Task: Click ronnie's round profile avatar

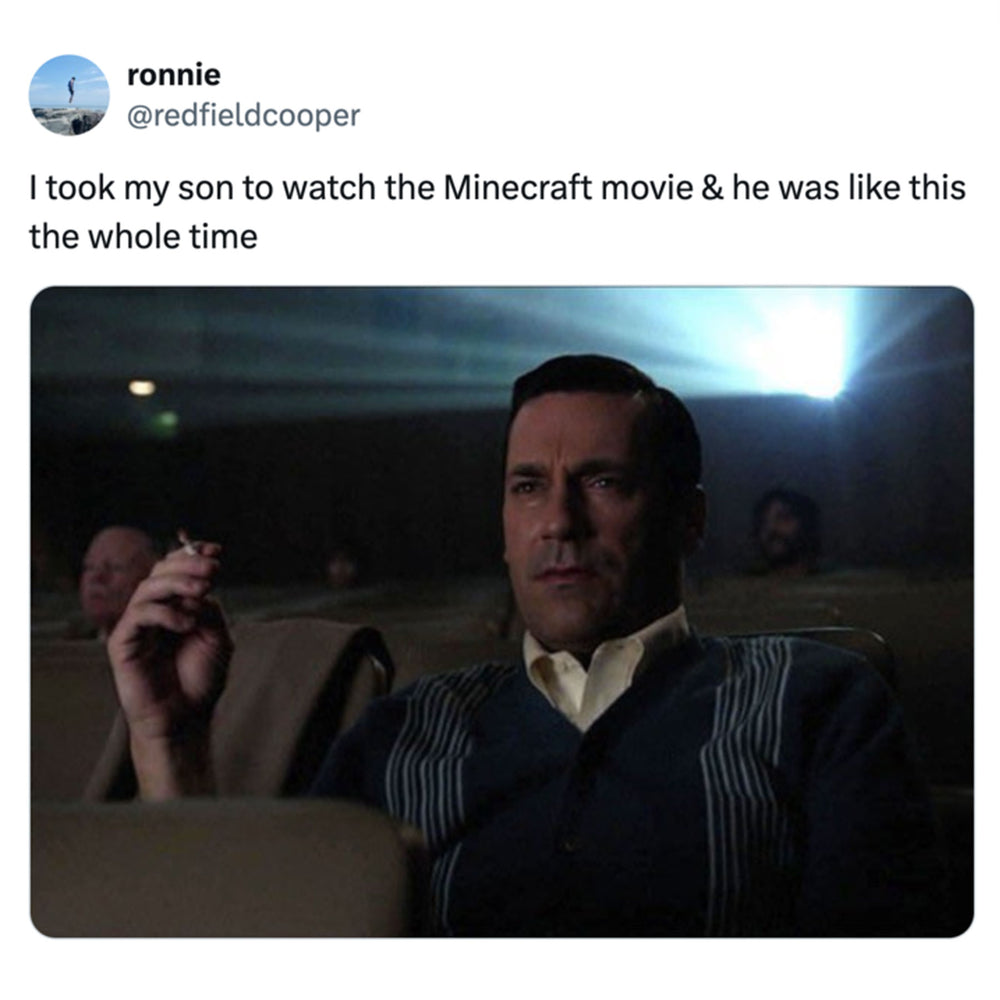Action: (69, 94)
